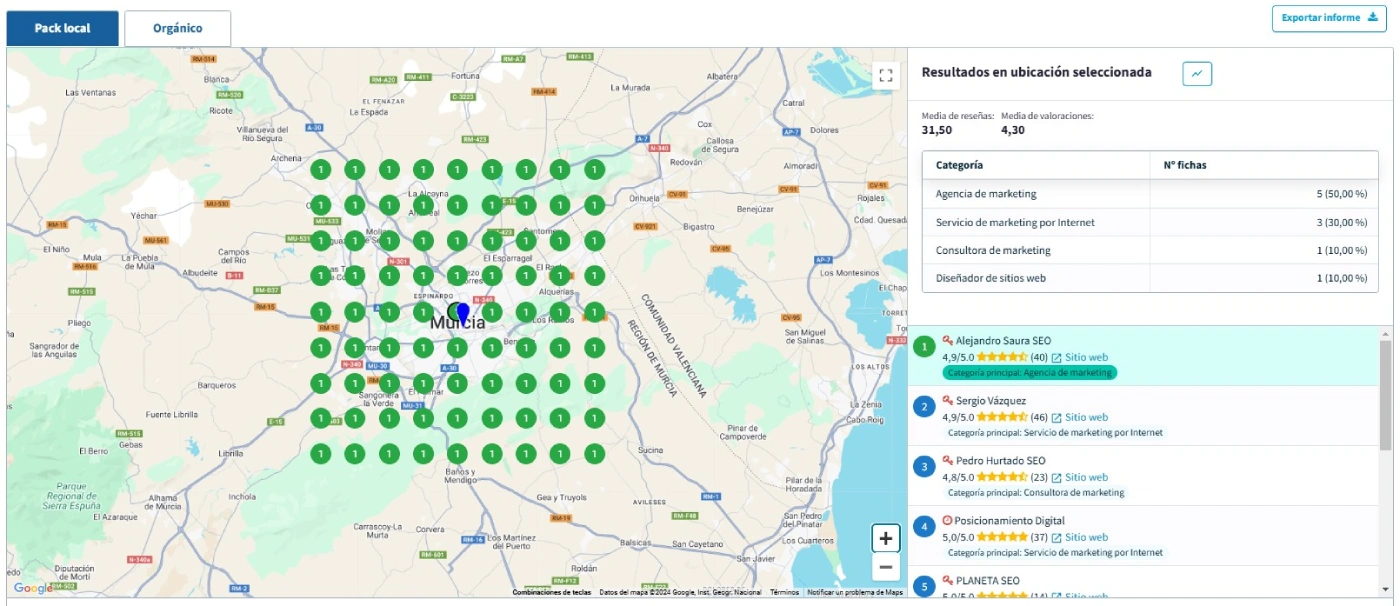This screenshot has width=1400, height=606.
Task: Click Combinaciones de teclas on map footer
Action: click(x=552, y=592)
